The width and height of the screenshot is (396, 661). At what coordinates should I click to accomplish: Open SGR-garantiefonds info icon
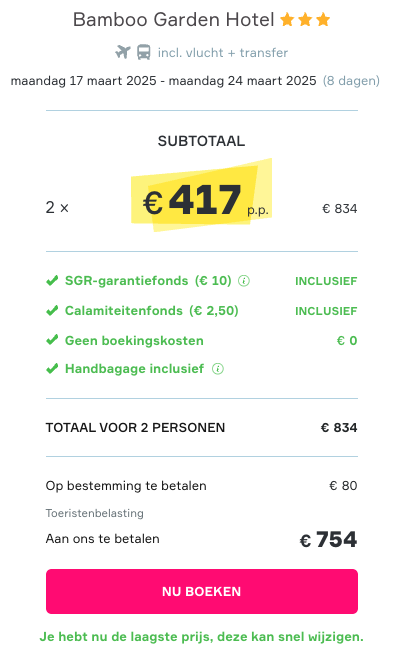(x=244, y=281)
